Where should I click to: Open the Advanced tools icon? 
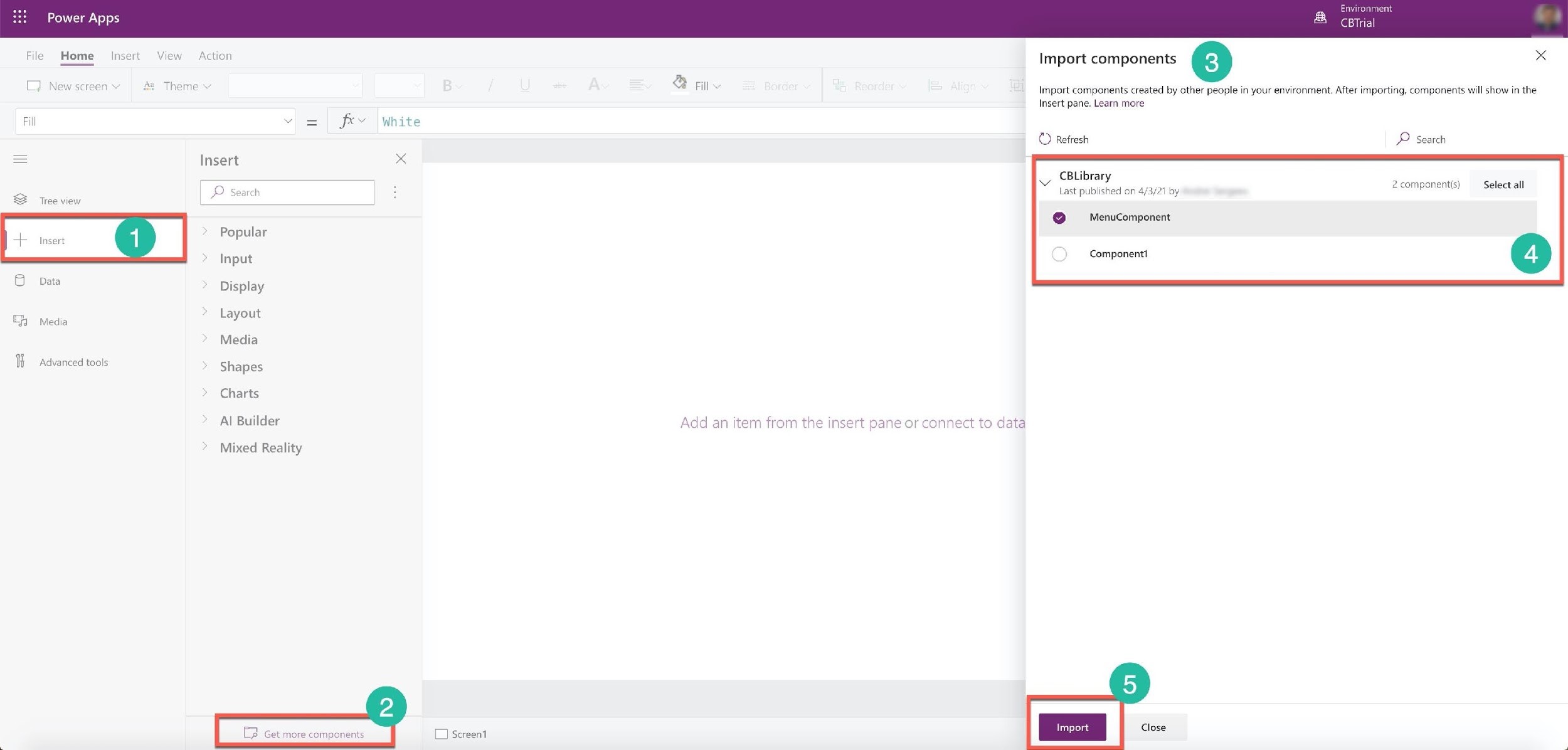click(x=20, y=361)
